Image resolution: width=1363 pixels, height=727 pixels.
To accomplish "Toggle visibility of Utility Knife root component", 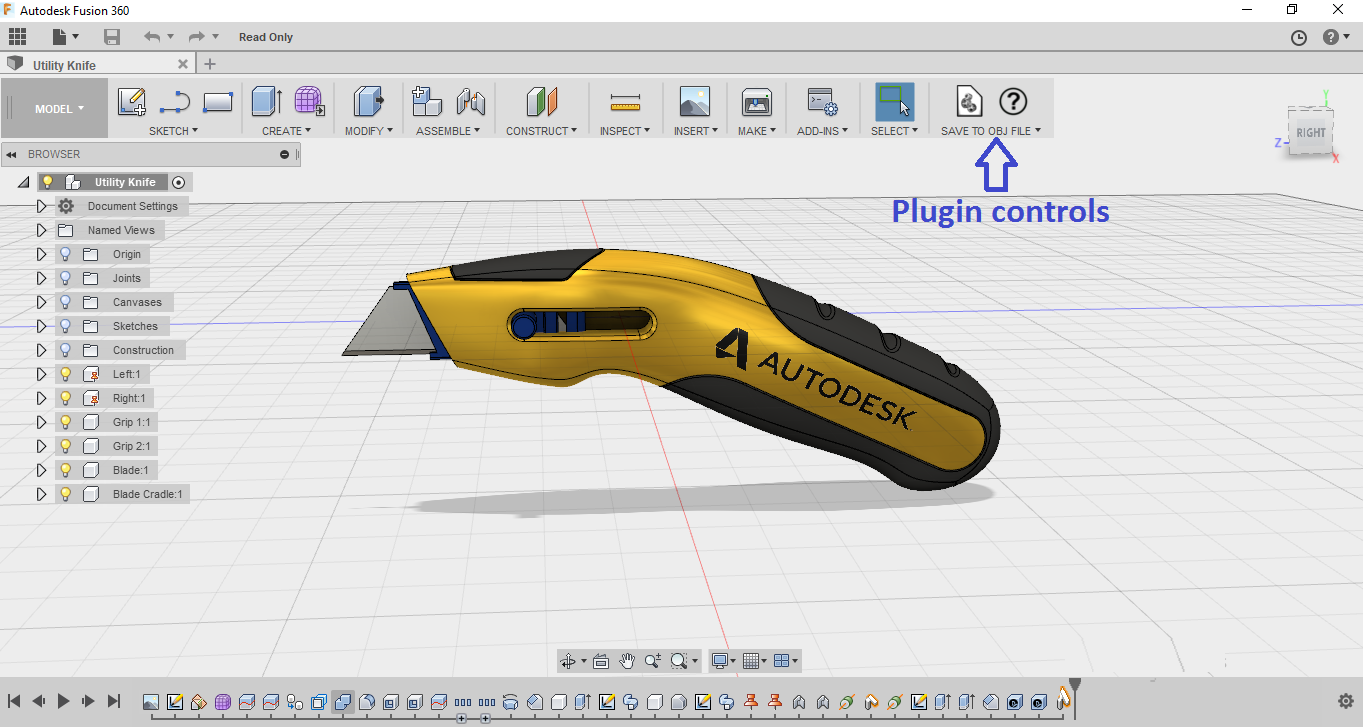I will 46,182.
